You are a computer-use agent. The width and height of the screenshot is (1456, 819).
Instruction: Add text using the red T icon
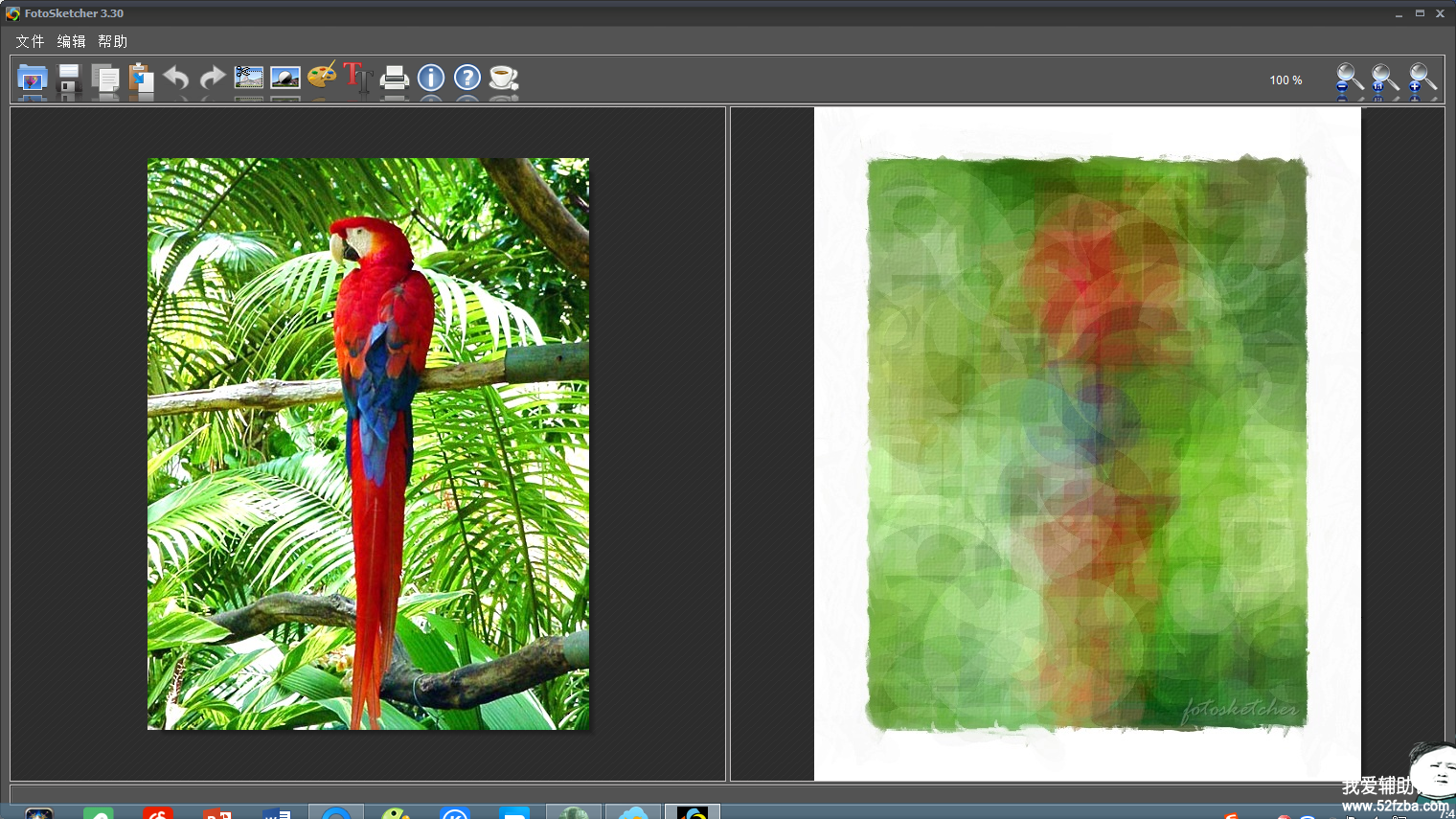pos(357,77)
